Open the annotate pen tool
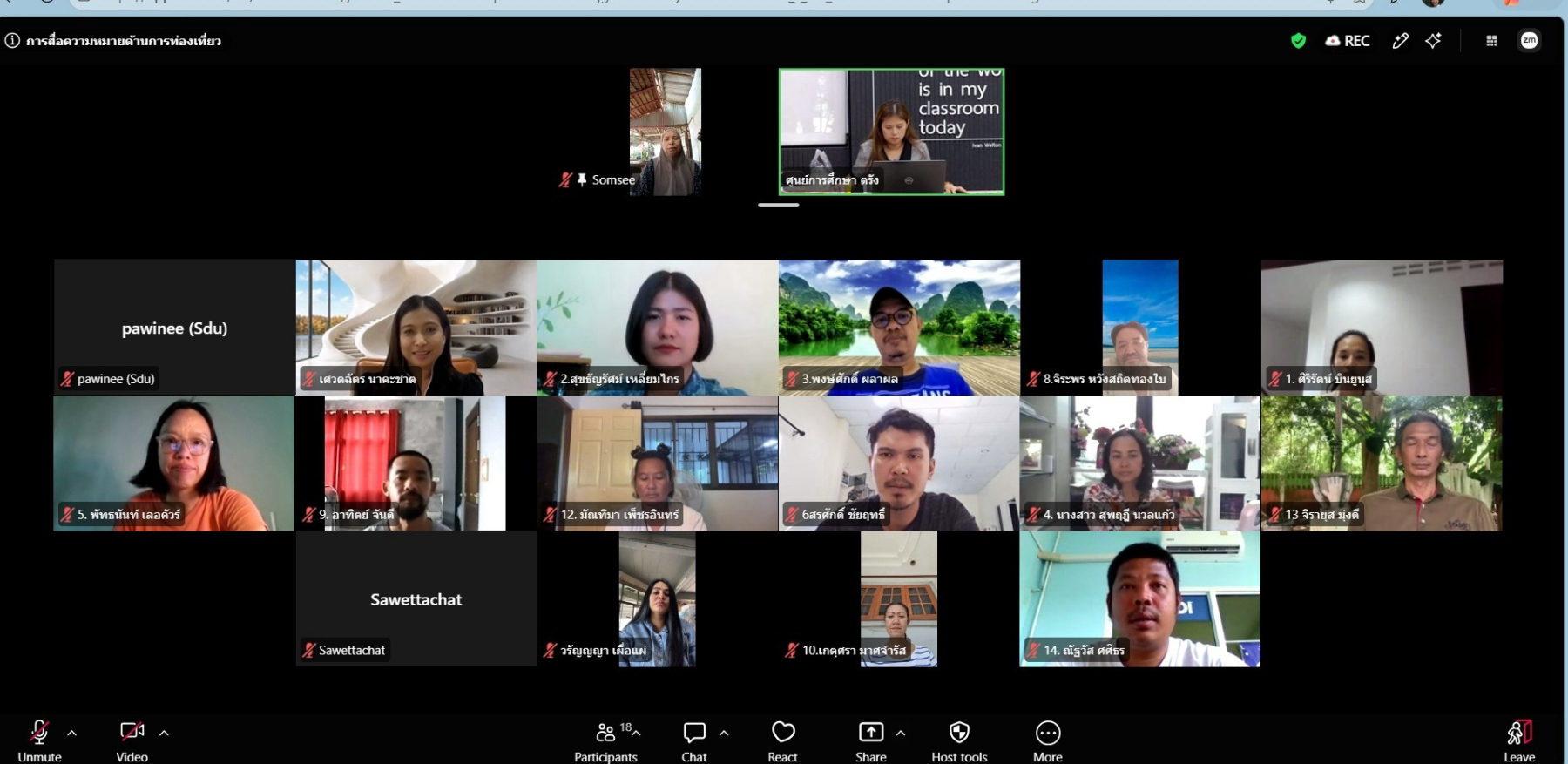The height and width of the screenshot is (764, 1568). [x=1400, y=40]
